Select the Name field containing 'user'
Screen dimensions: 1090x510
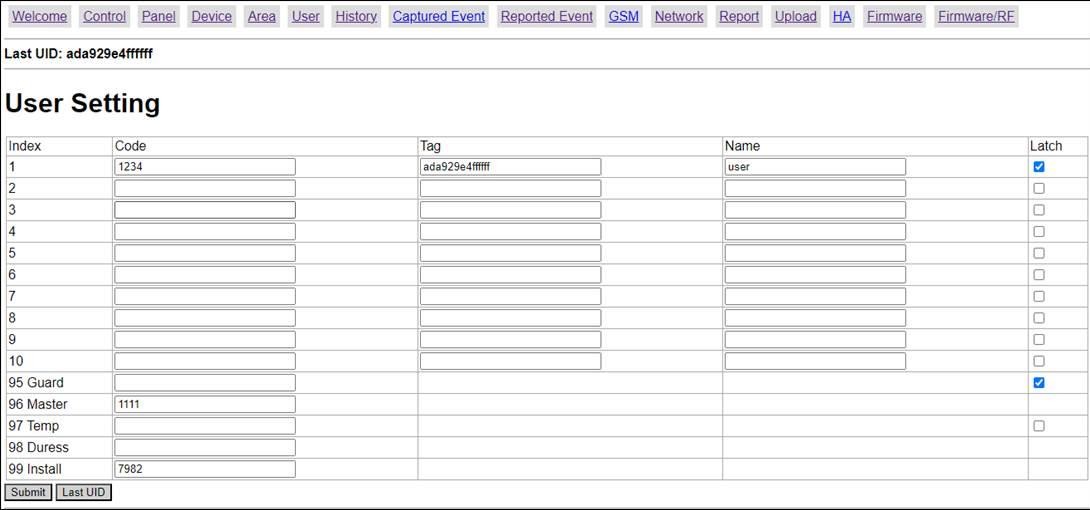pyautogui.click(x=815, y=167)
